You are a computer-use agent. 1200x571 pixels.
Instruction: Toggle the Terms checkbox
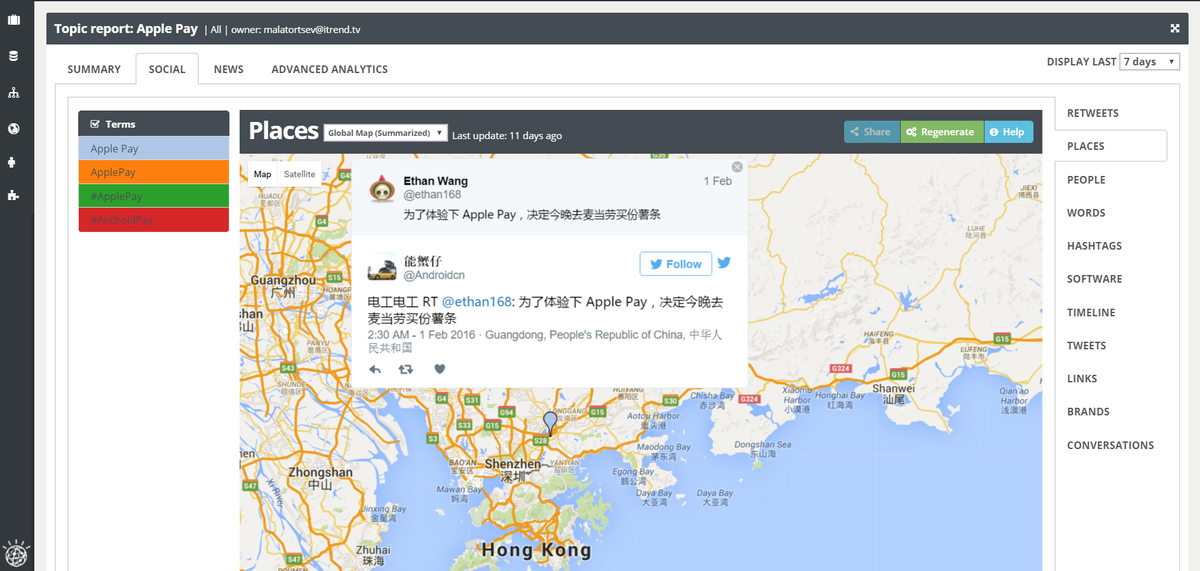click(95, 124)
